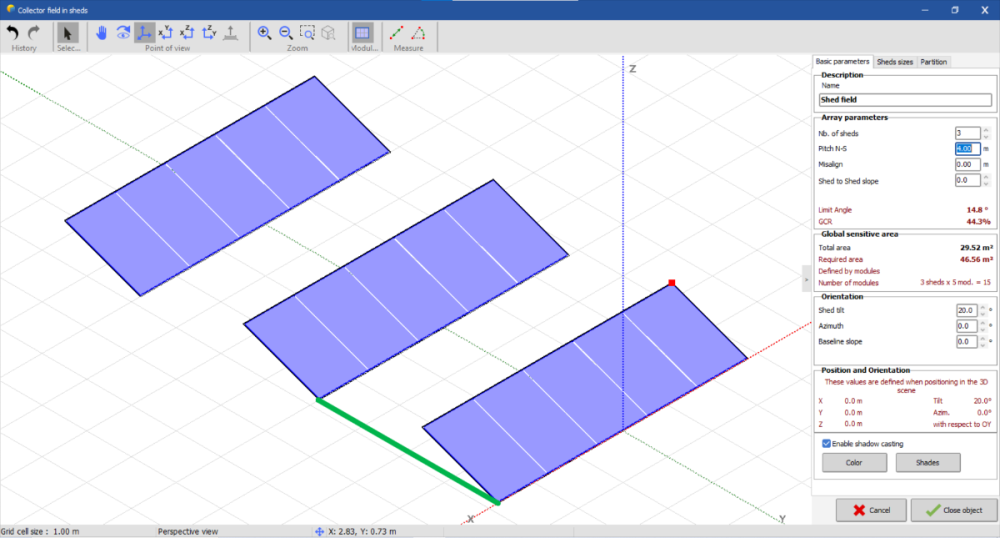The image size is (1000, 538).
Task: Click the Close object button
Action: [x=953, y=510]
